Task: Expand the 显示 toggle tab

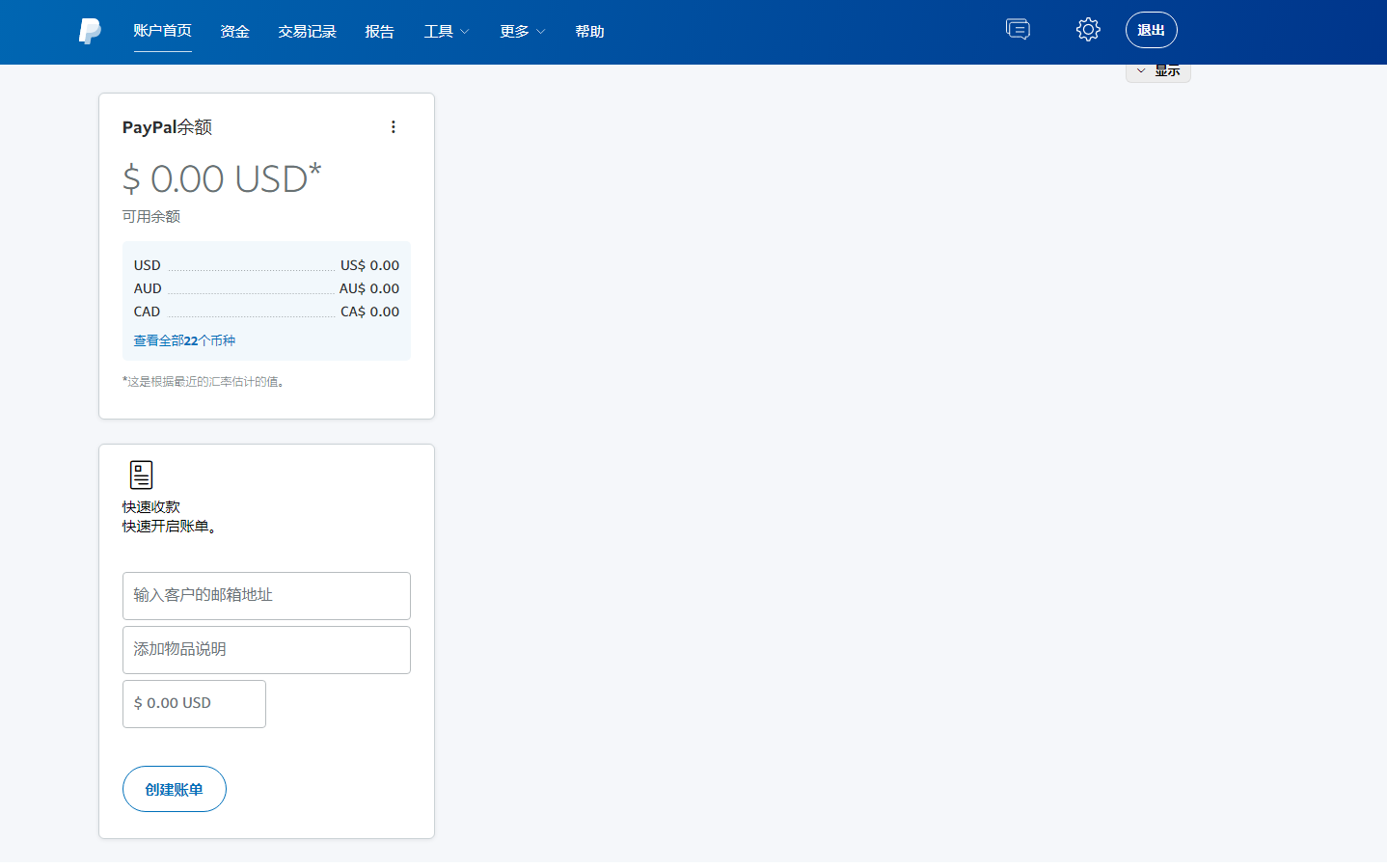Action: pyautogui.click(x=1158, y=72)
